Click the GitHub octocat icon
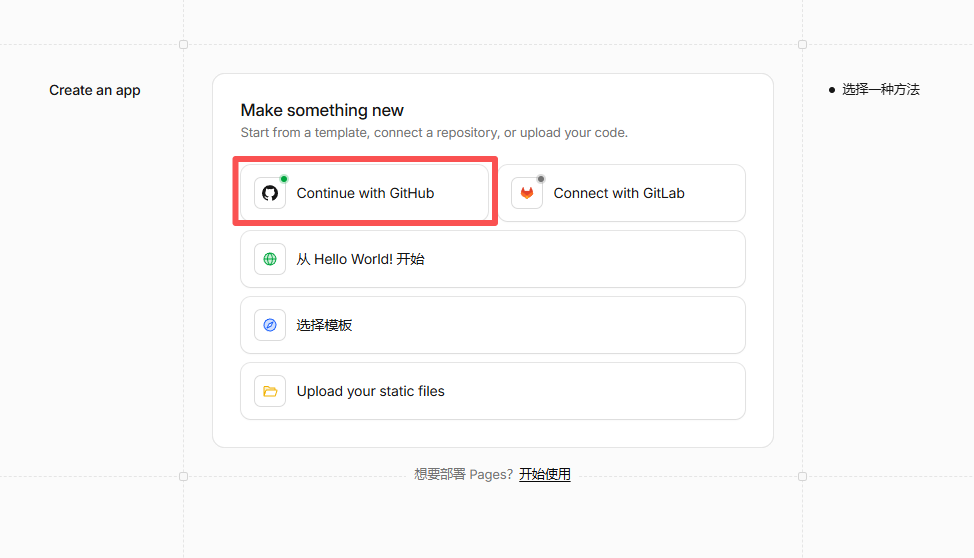974x558 pixels. click(270, 193)
